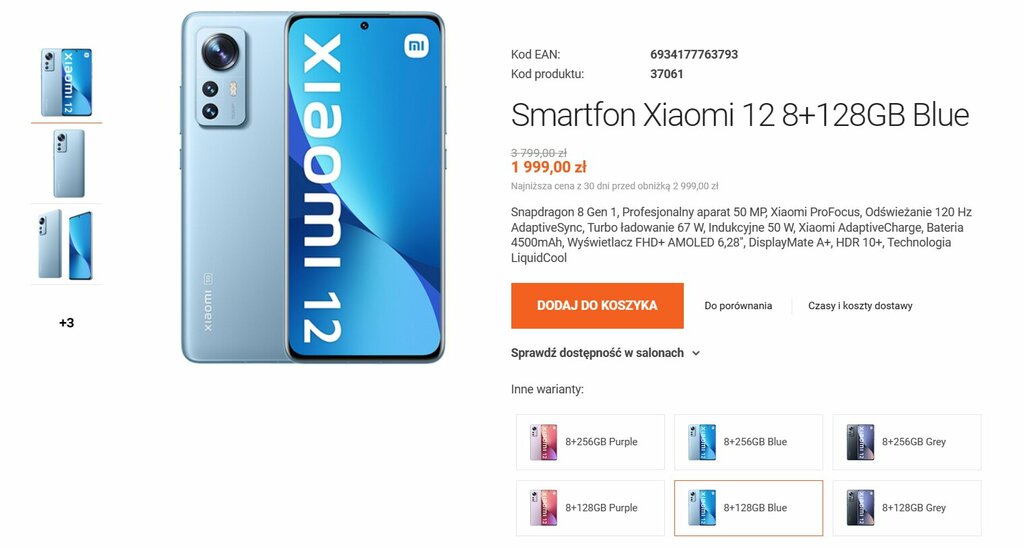Select the highlighted 8+128GB Blue variant
The width and height of the screenshot is (1024, 549).
748,508
